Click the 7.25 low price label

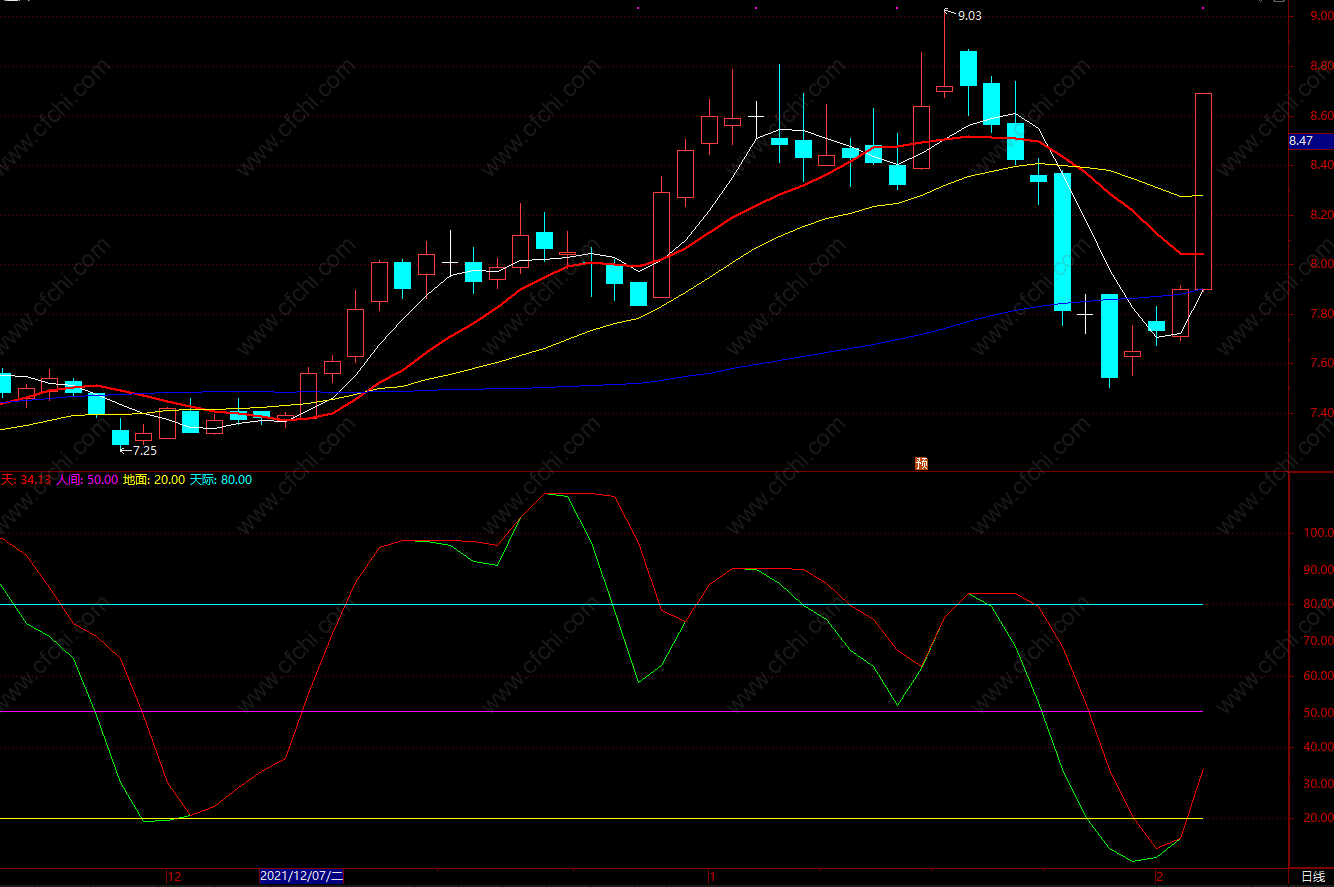click(144, 451)
